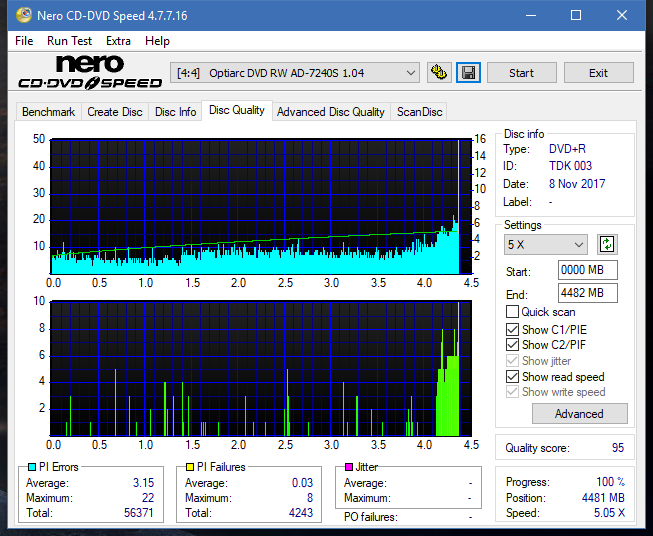Toggle Show read speed checkbox

pyautogui.click(x=512, y=377)
